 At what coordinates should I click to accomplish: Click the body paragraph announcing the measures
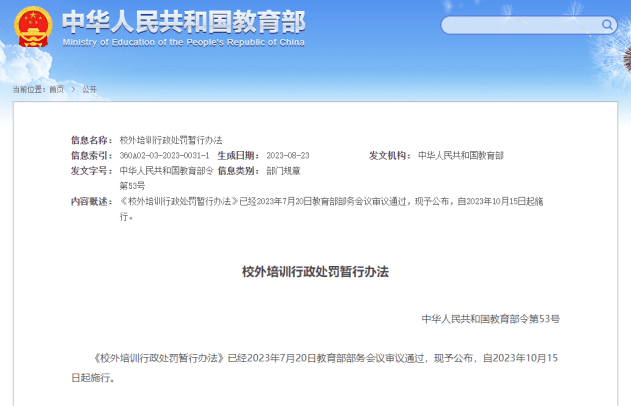click(314, 368)
